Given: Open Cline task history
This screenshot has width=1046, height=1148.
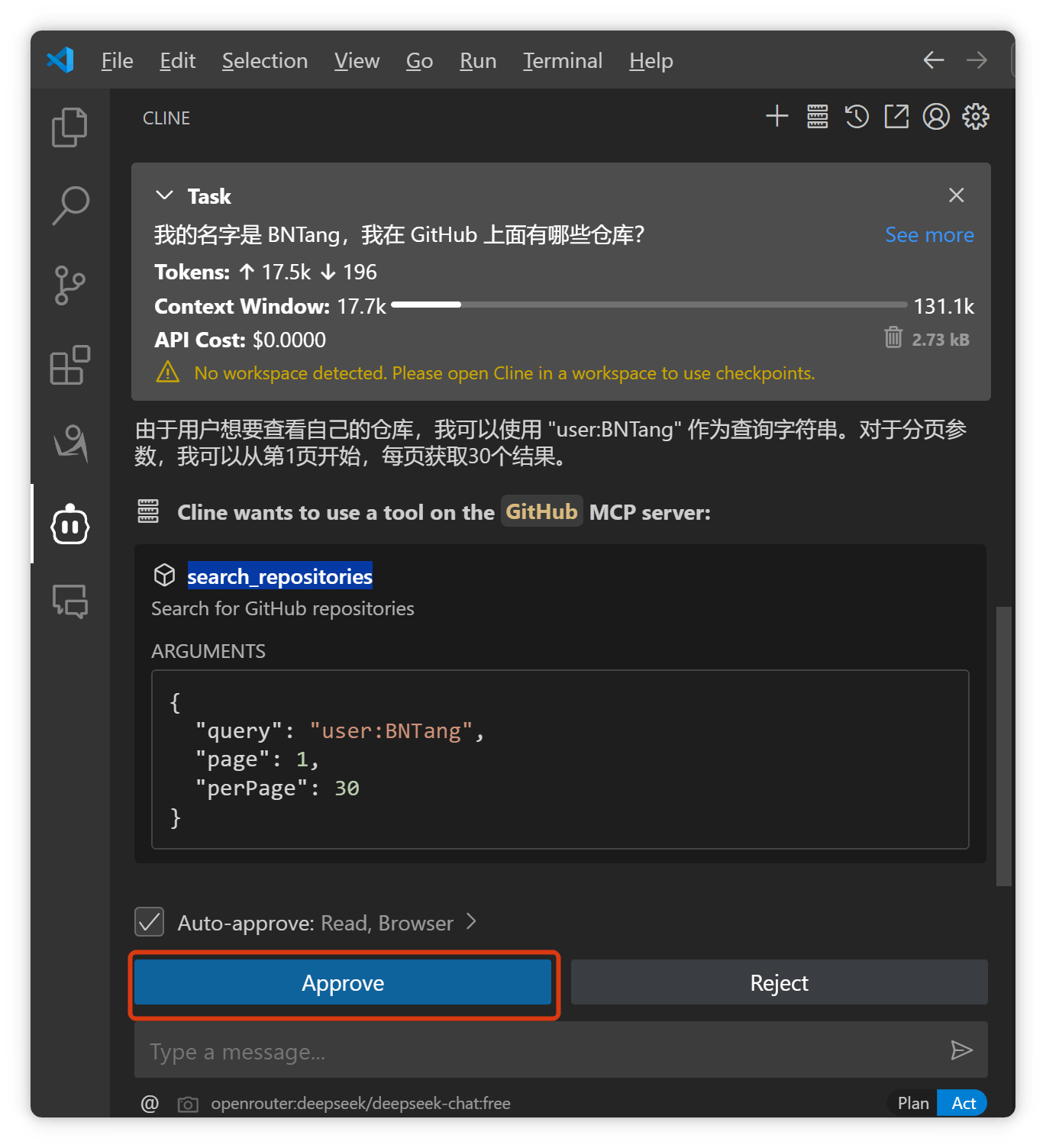Looking at the screenshot, I should 857,116.
